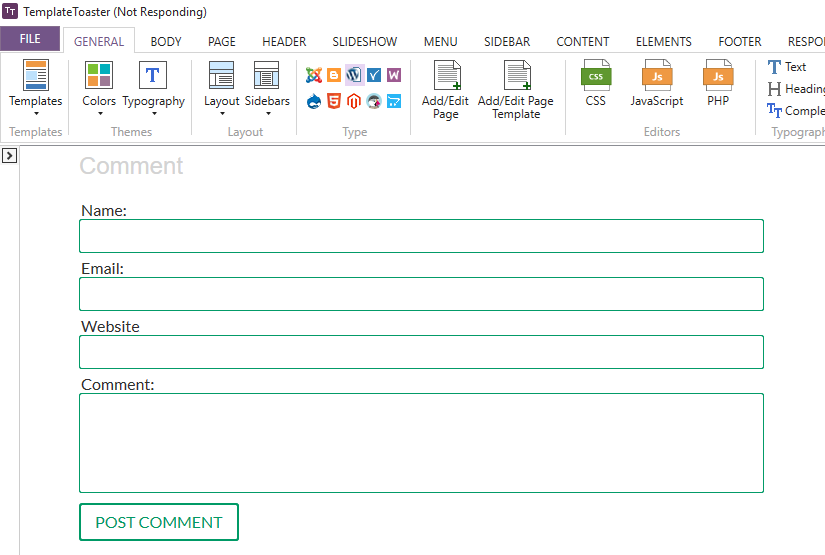Expand the Templates dropdown
825x555 pixels.
click(x=36, y=88)
